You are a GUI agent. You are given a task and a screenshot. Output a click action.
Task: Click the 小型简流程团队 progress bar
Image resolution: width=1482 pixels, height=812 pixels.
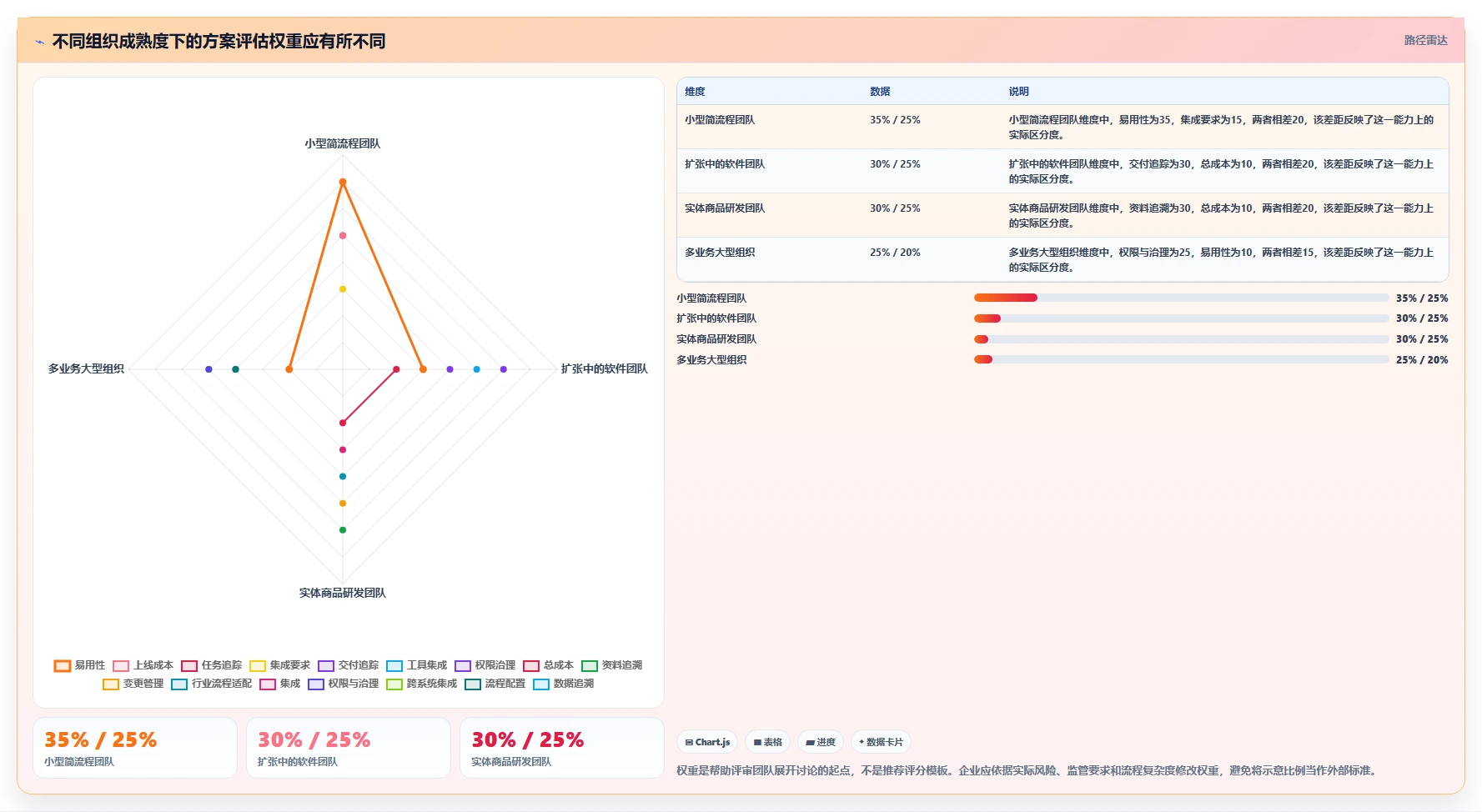(1181, 298)
